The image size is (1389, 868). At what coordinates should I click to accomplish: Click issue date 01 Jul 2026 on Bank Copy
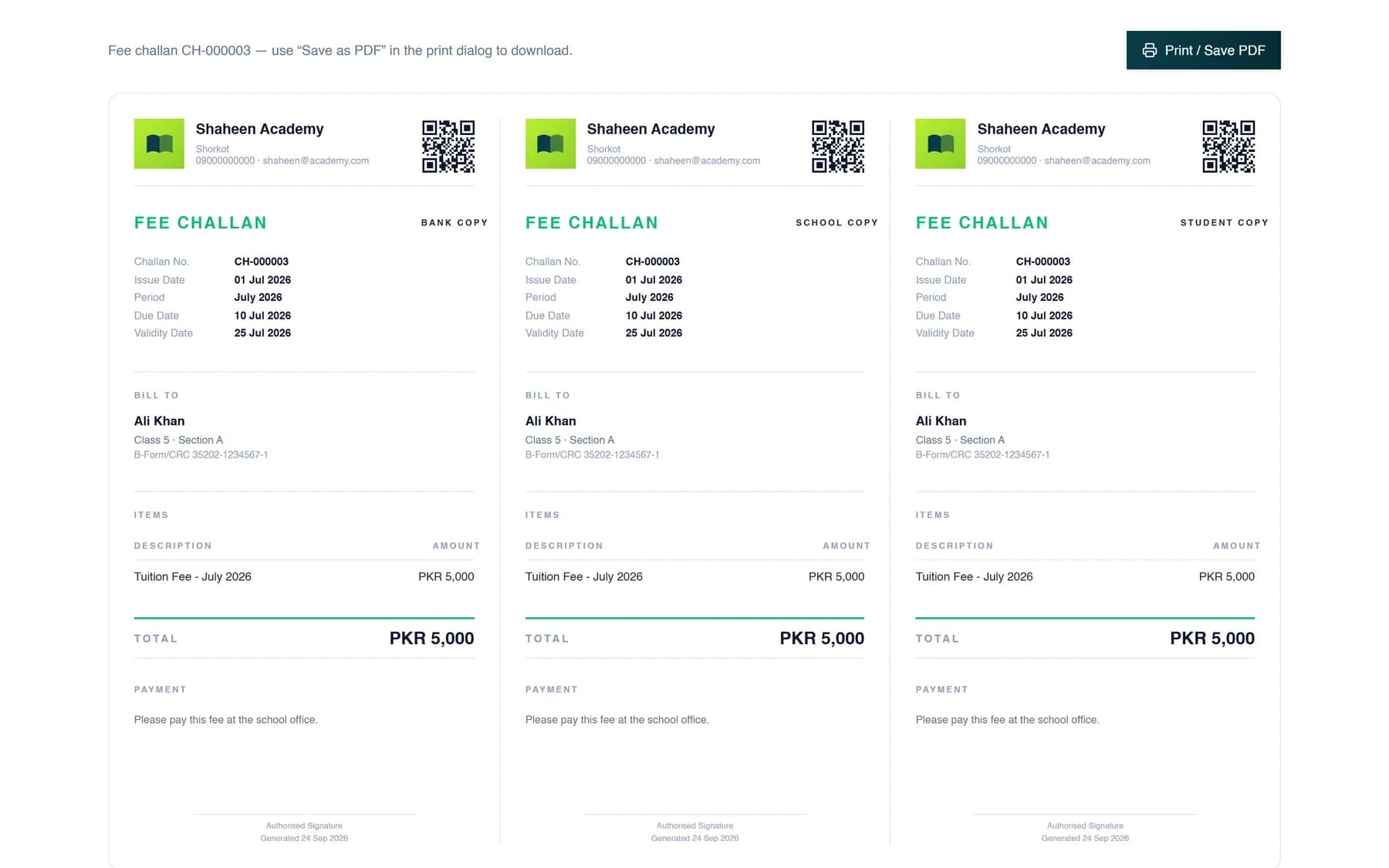(x=262, y=280)
